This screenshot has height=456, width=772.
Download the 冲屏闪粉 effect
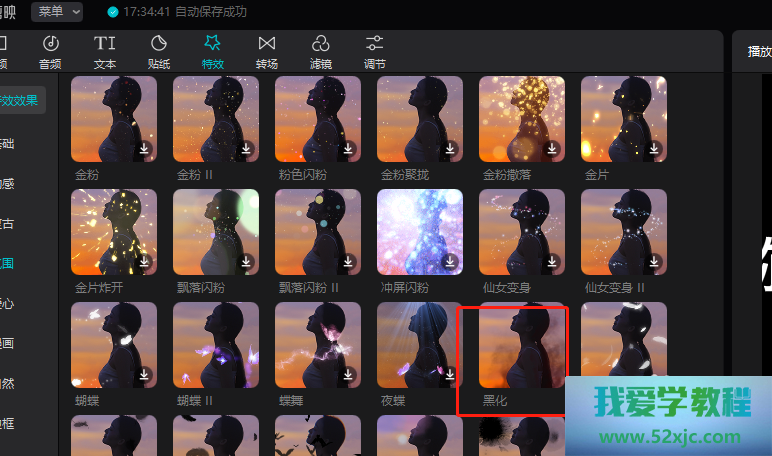450,261
